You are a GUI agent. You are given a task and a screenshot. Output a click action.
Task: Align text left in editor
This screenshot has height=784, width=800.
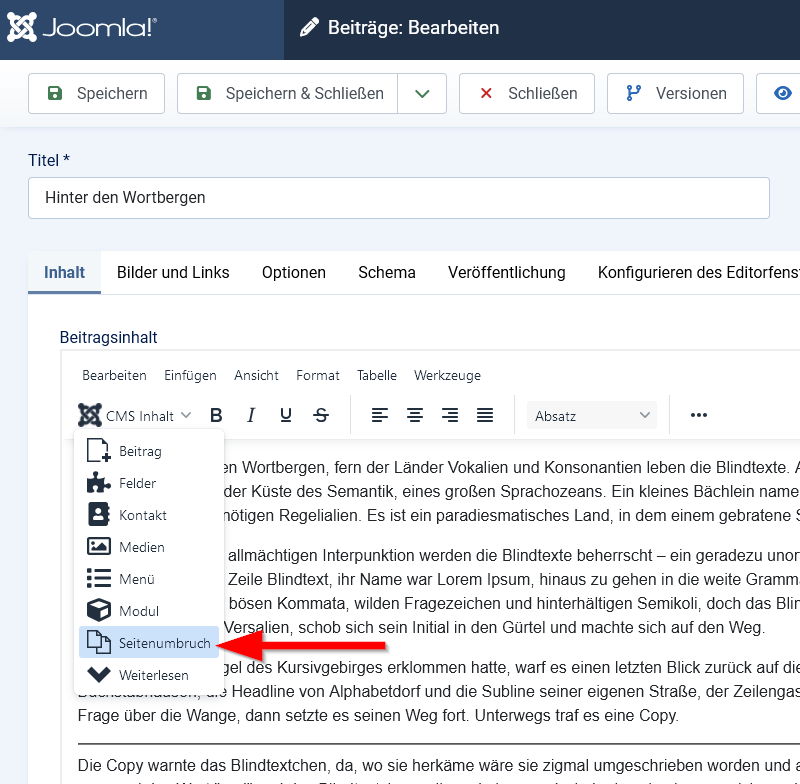click(380, 415)
